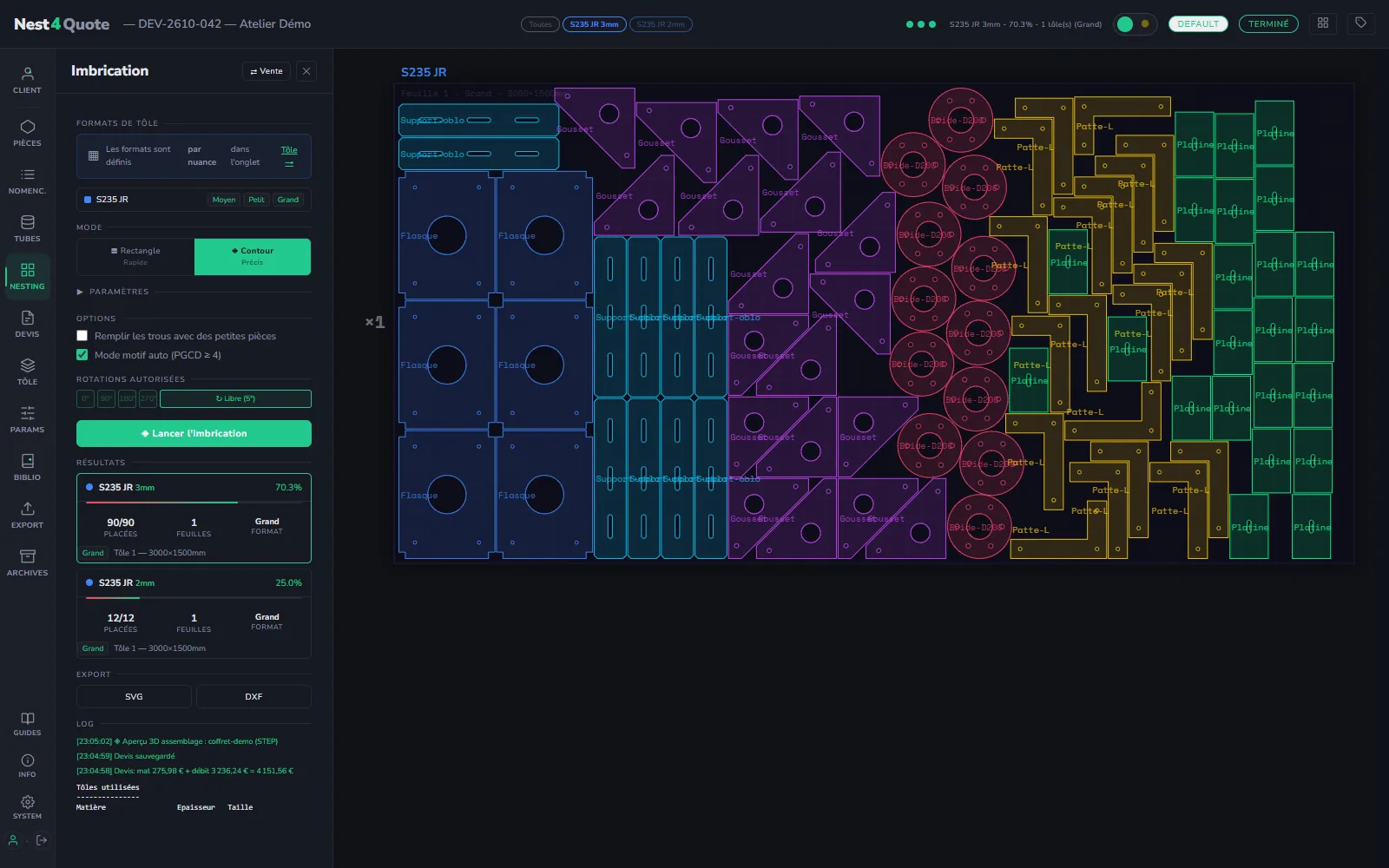
Task: Open the Guides section
Action: click(27, 723)
